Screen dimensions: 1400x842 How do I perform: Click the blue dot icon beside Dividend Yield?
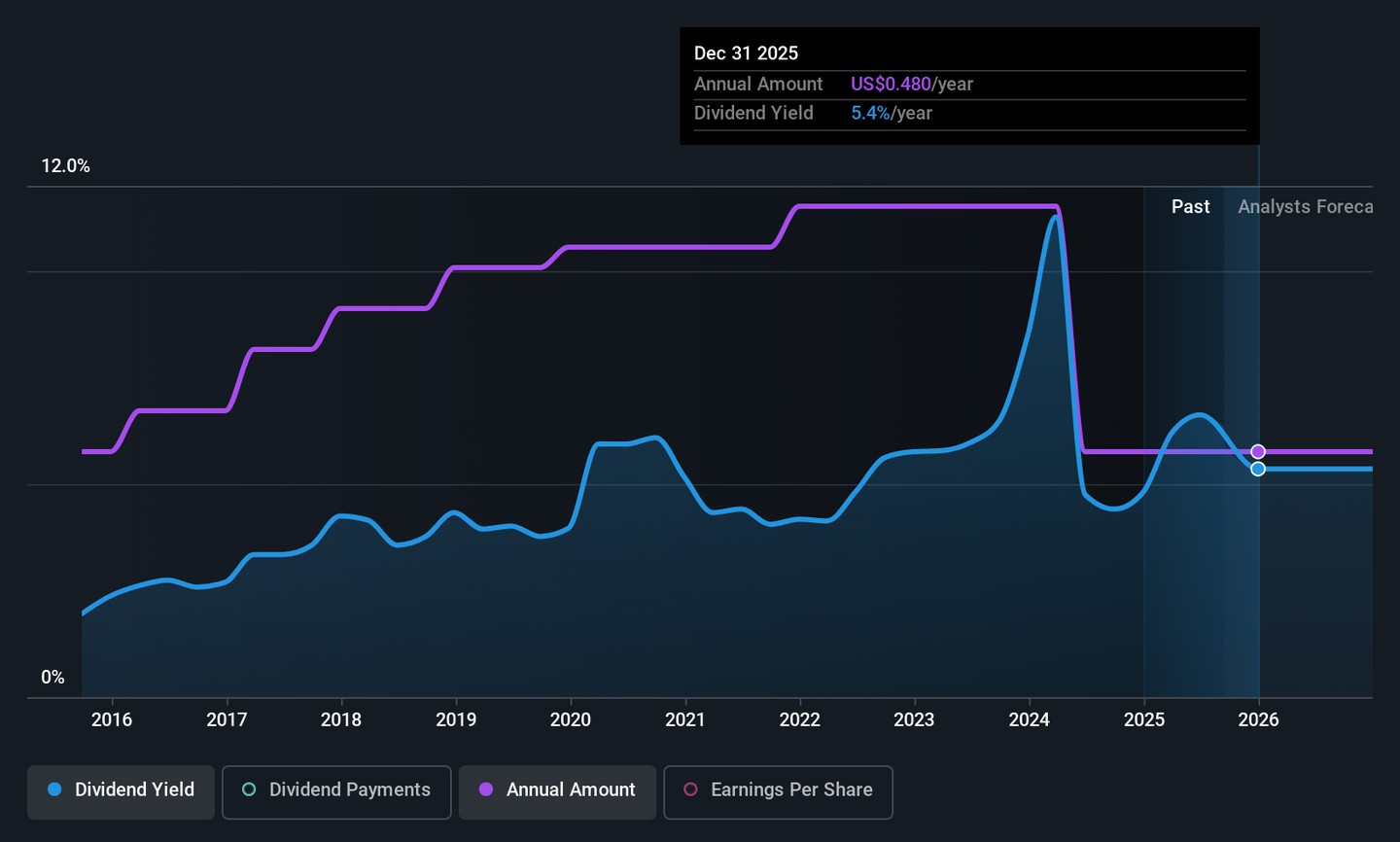(x=54, y=789)
